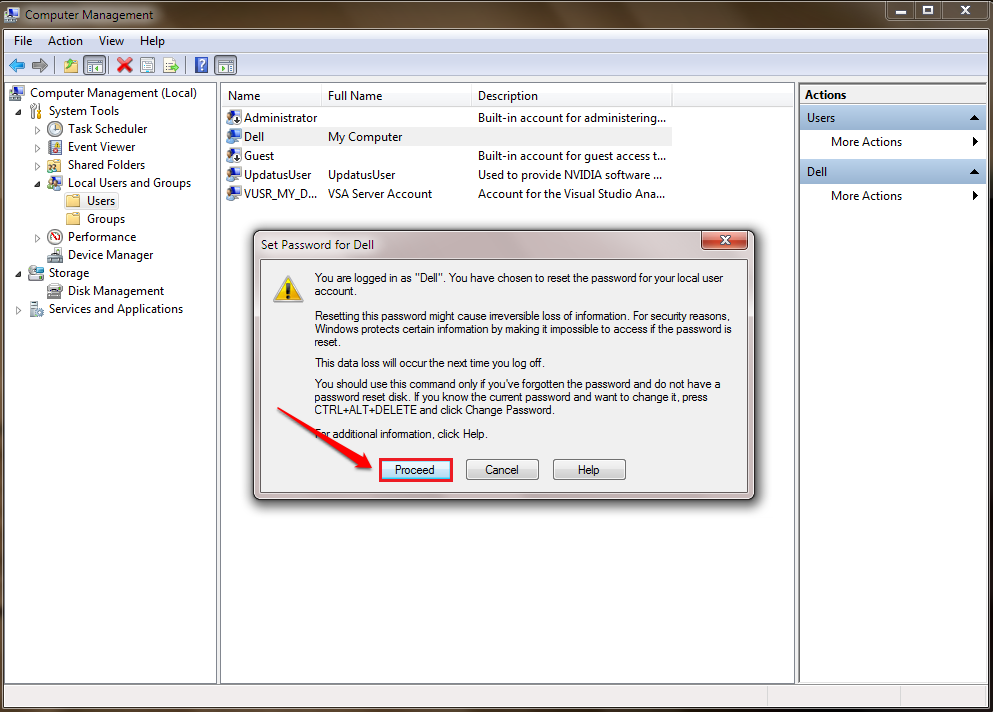This screenshot has height=712, width=993.
Task: Open Properties from the toolbar icon
Action: click(x=148, y=66)
